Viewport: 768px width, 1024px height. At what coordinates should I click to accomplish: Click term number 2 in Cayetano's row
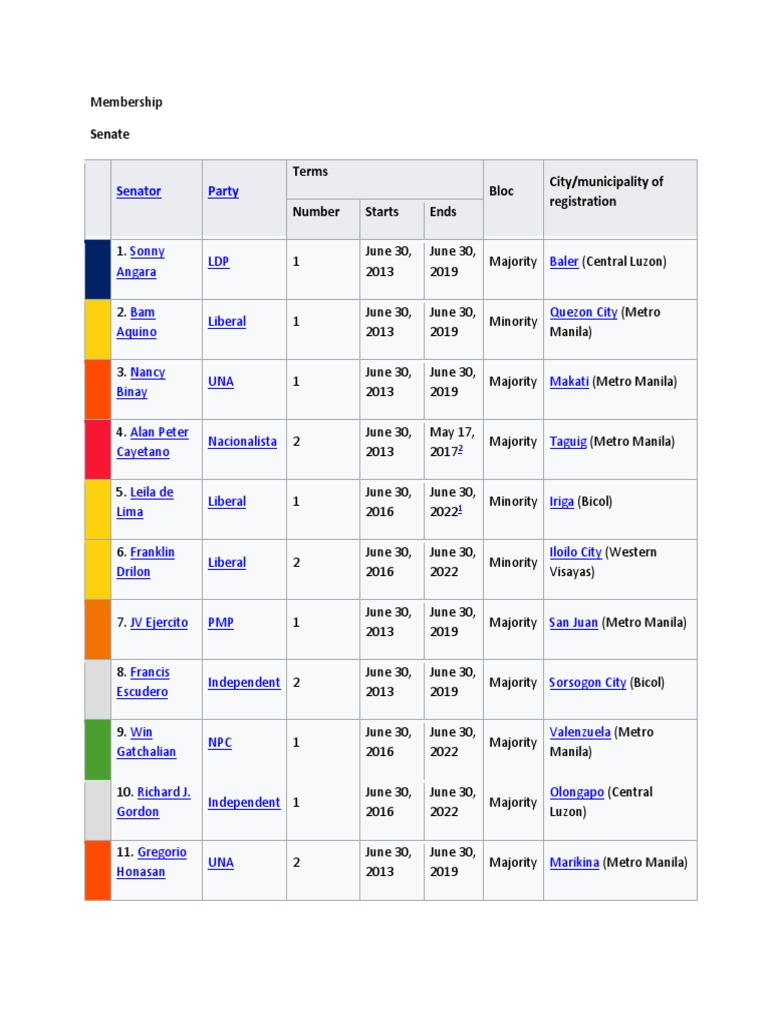296,441
